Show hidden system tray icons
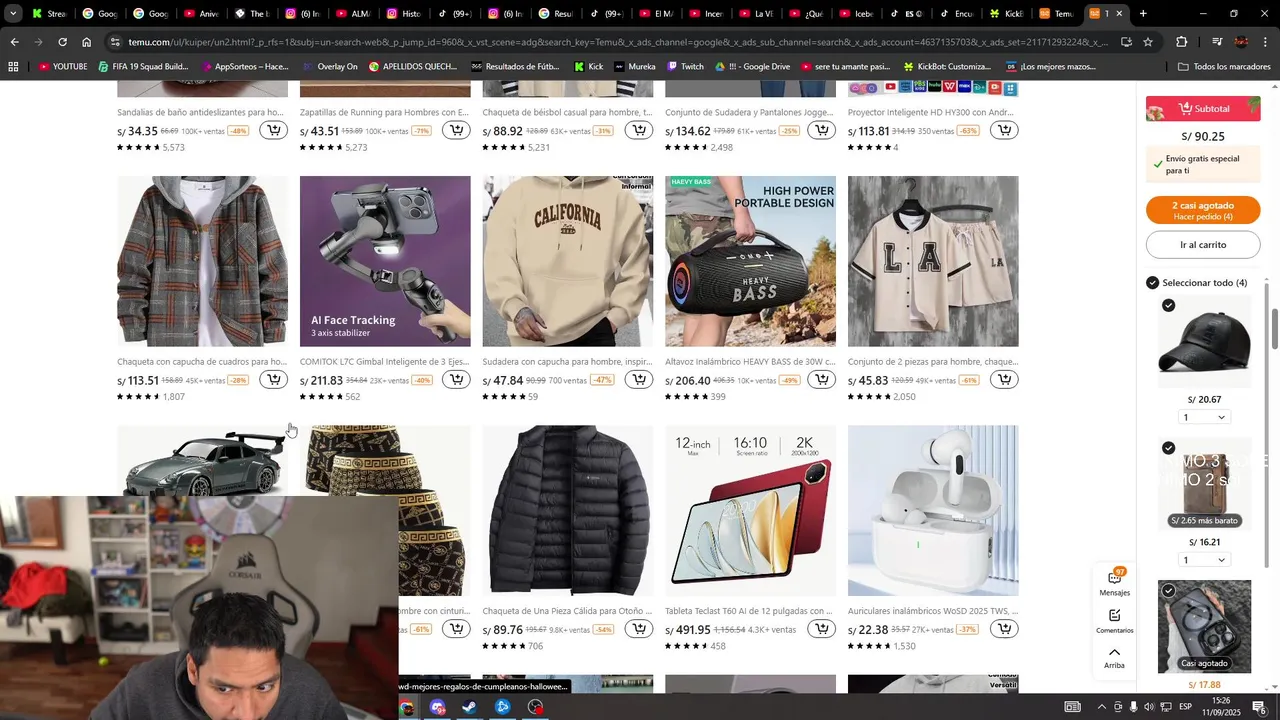 1101,707
